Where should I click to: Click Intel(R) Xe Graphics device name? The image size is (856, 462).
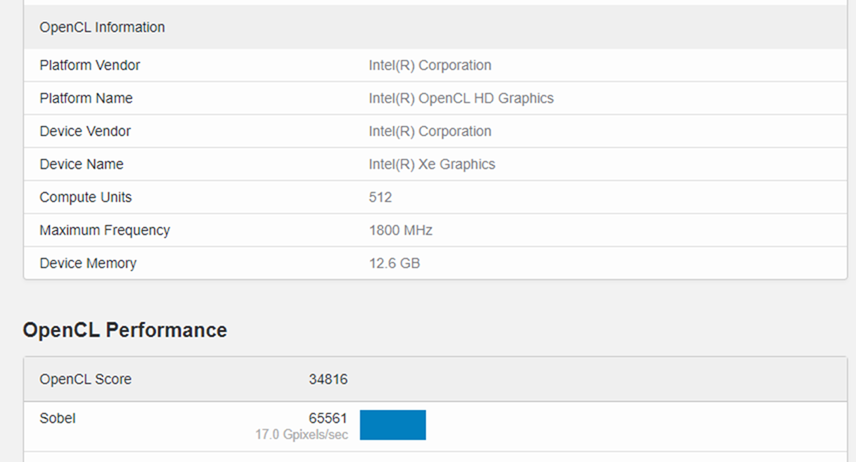coord(432,164)
